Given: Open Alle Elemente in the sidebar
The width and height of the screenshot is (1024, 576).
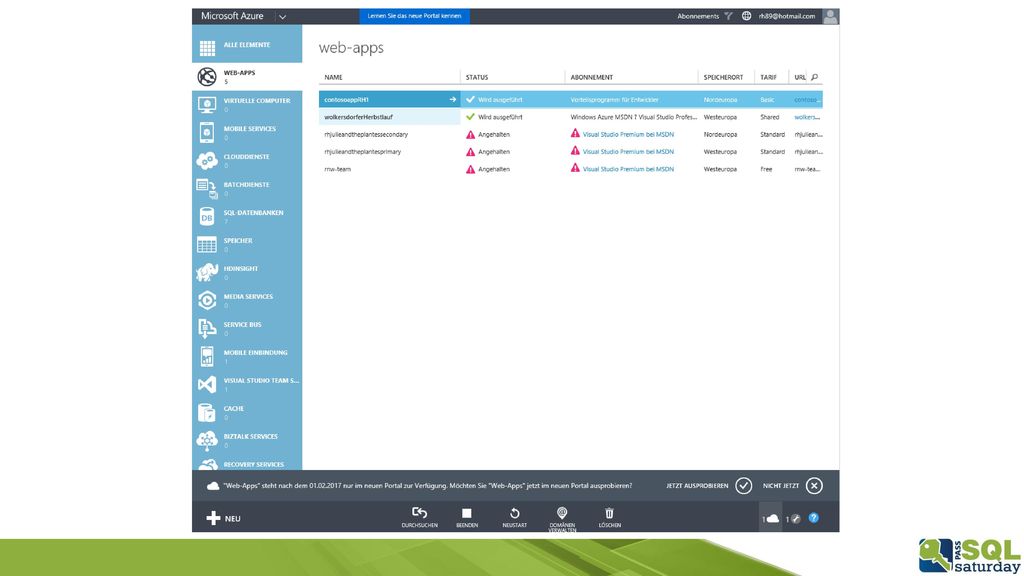Looking at the screenshot, I should pos(247,46).
